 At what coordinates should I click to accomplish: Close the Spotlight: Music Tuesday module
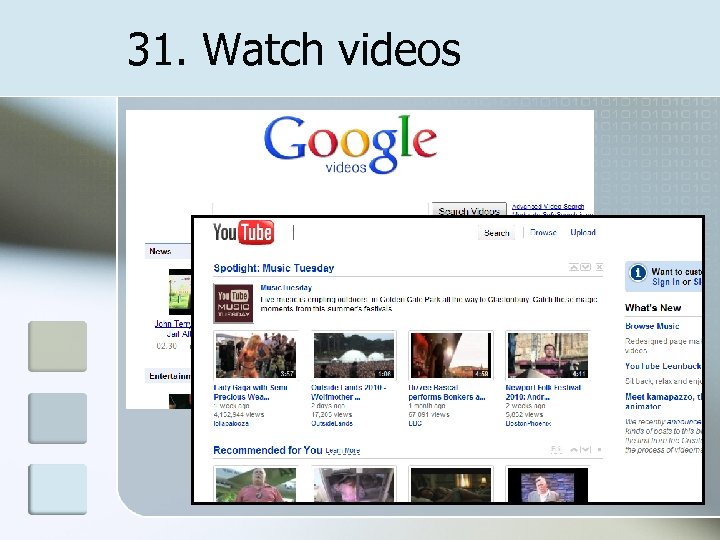599,267
